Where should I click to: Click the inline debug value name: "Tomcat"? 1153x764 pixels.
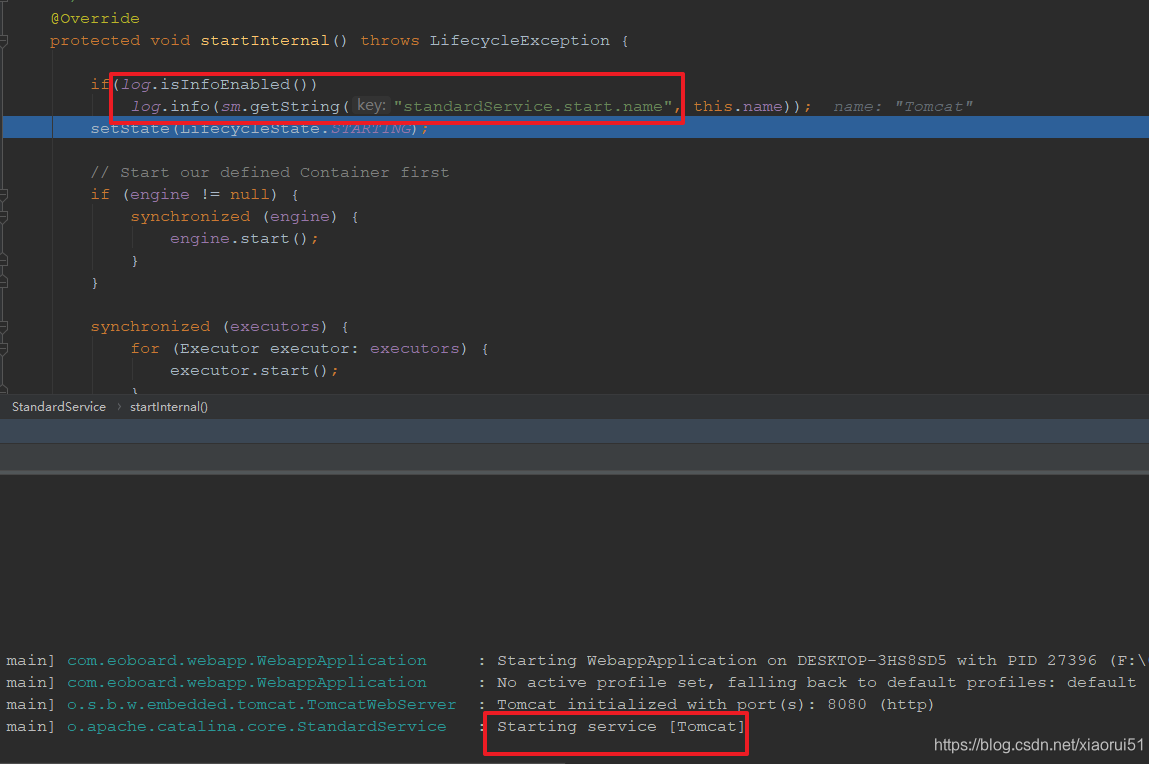point(903,107)
